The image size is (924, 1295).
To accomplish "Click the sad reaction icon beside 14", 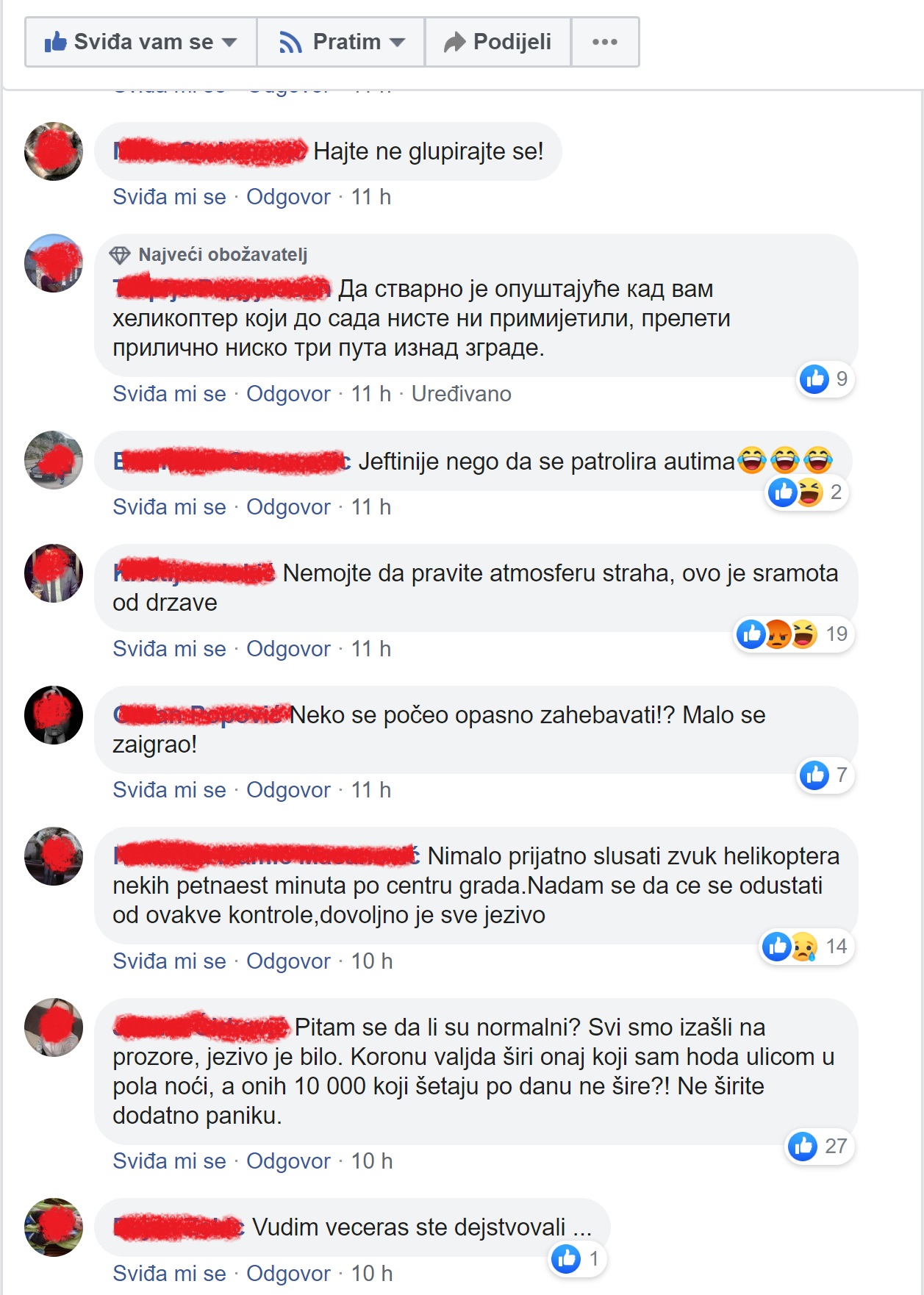I will [803, 947].
